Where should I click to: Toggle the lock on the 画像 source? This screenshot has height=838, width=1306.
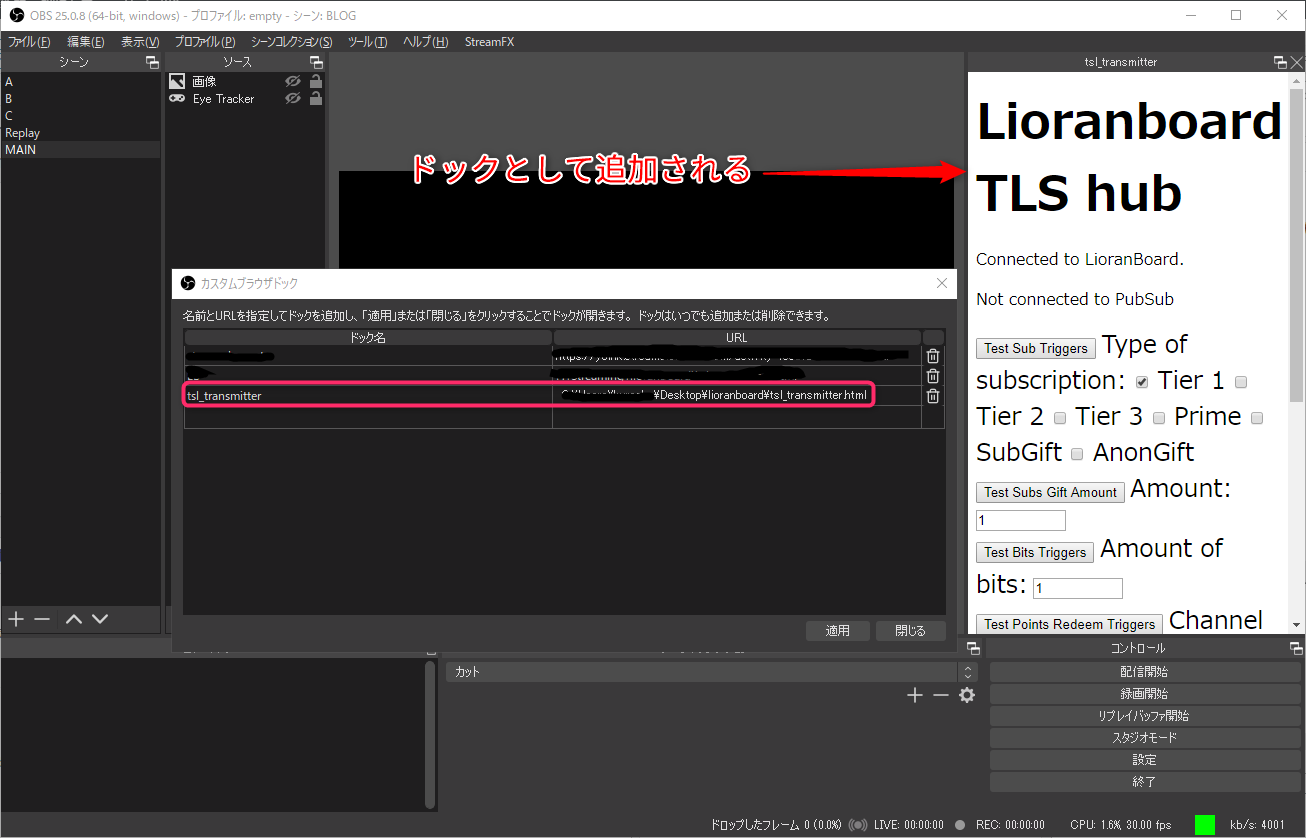click(x=316, y=82)
